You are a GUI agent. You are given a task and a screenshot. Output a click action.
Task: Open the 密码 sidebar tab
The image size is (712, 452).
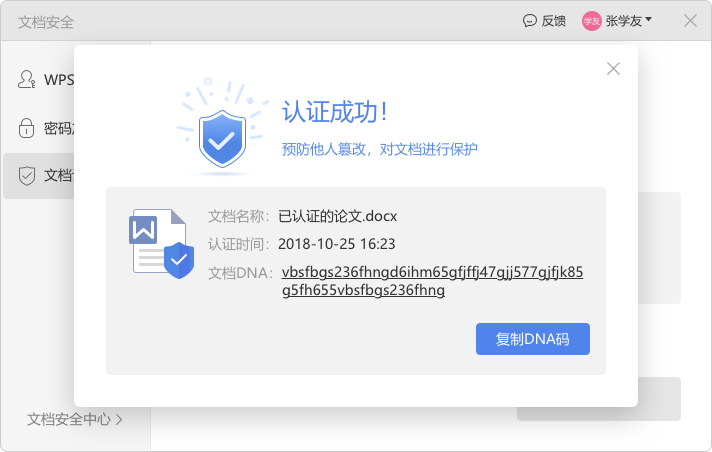(46, 129)
